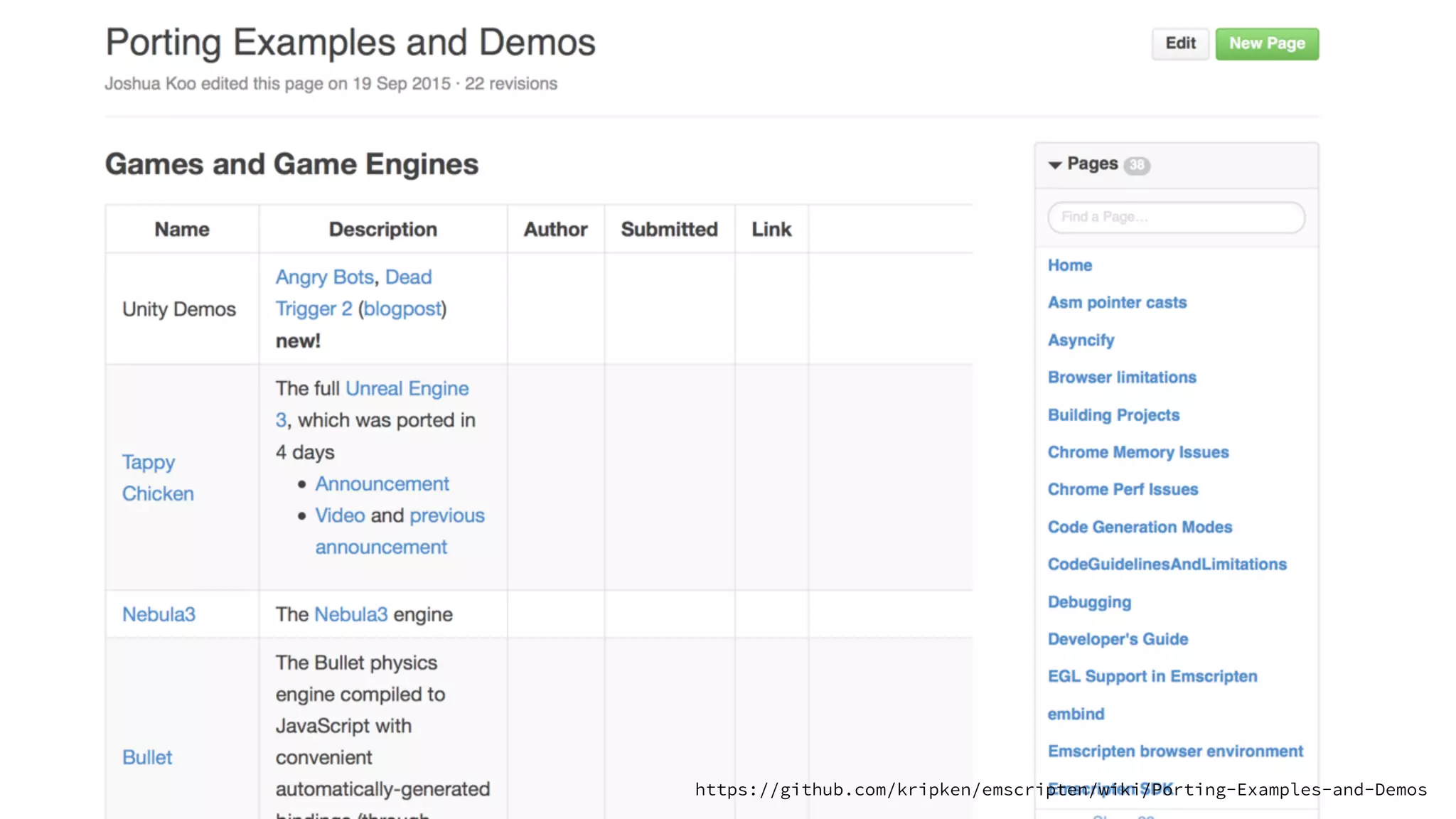Open the Bullet physics link
The image size is (1456, 819).
[x=147, y=758]
